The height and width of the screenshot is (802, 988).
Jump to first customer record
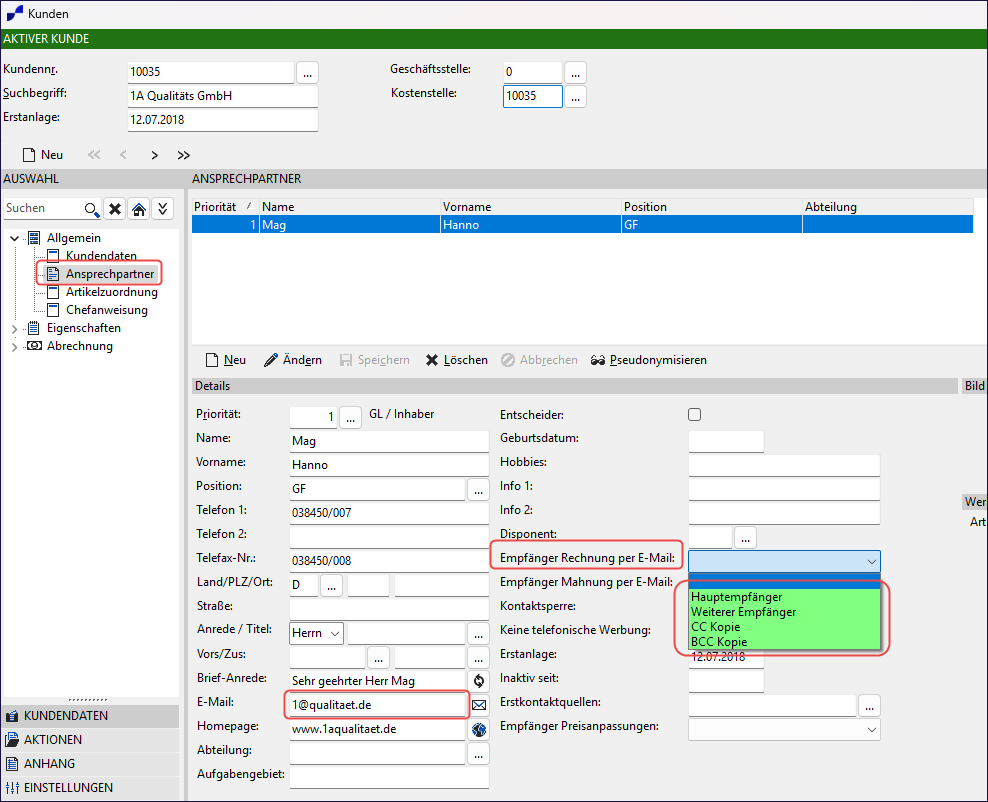point(94,155)
